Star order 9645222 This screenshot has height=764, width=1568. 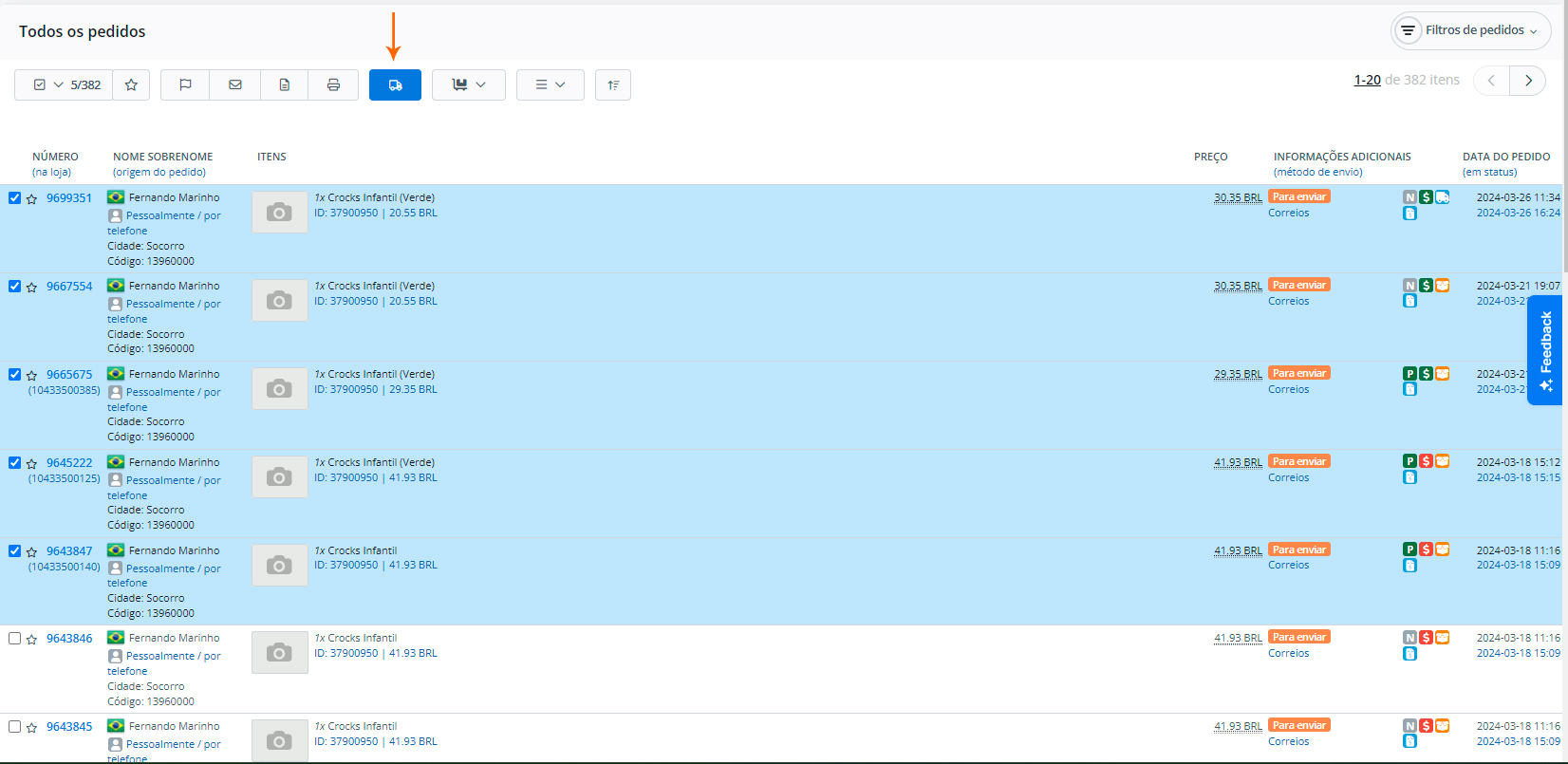(31, 464)
